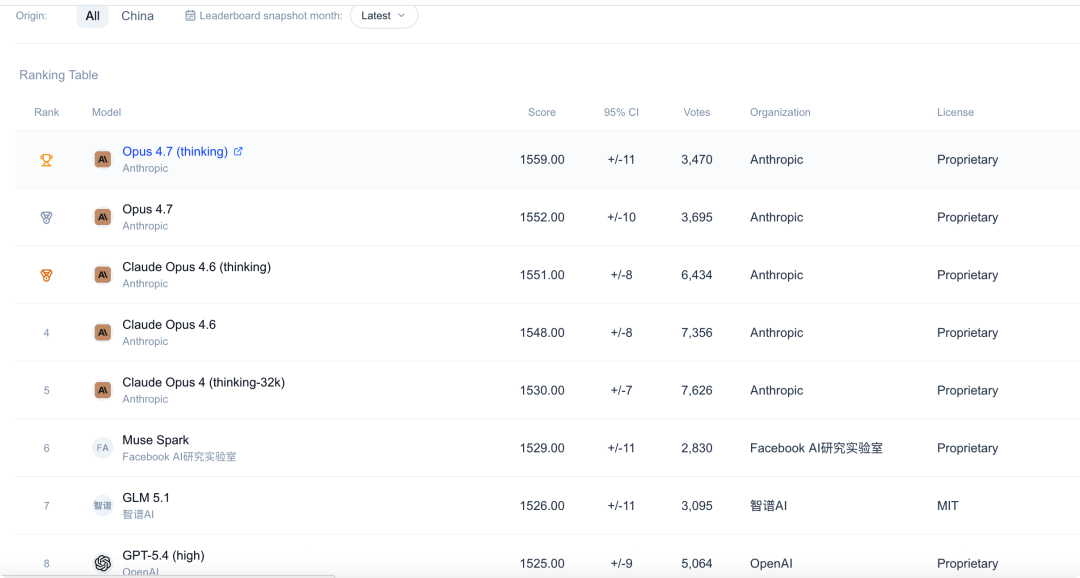Click the Score column header
This screenshot has width=1080, height=578.
point(542,112)
